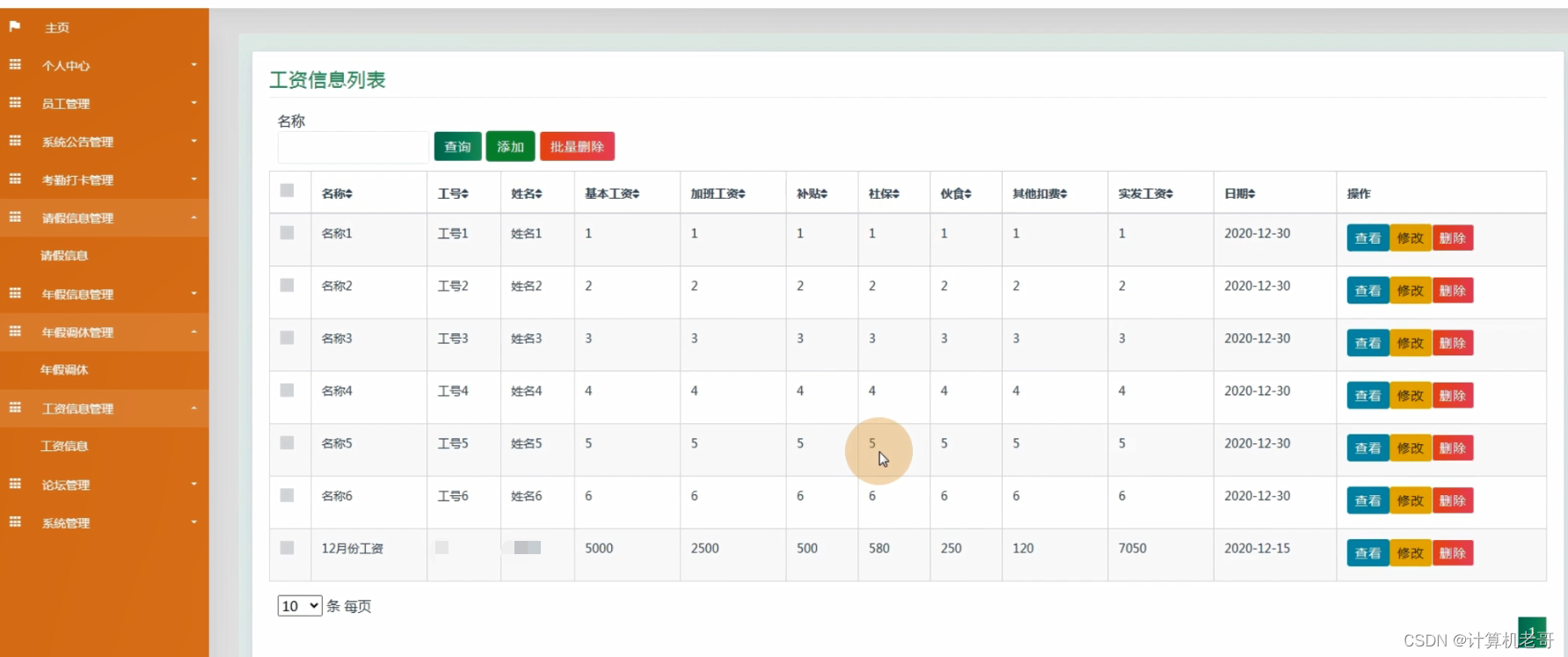Click the grid icon beside 工资信息管理
The width and height of the screenshot is (1568, 657).
point(15,407)
